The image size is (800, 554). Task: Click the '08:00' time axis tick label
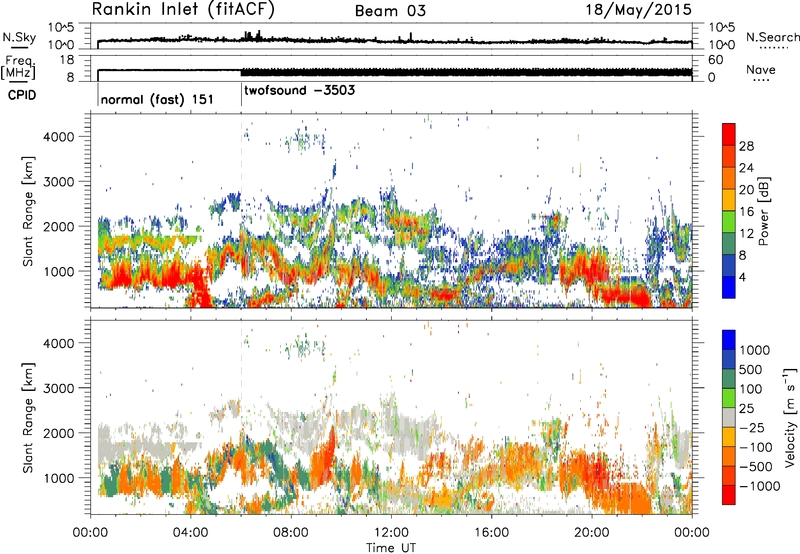(291, 533)
